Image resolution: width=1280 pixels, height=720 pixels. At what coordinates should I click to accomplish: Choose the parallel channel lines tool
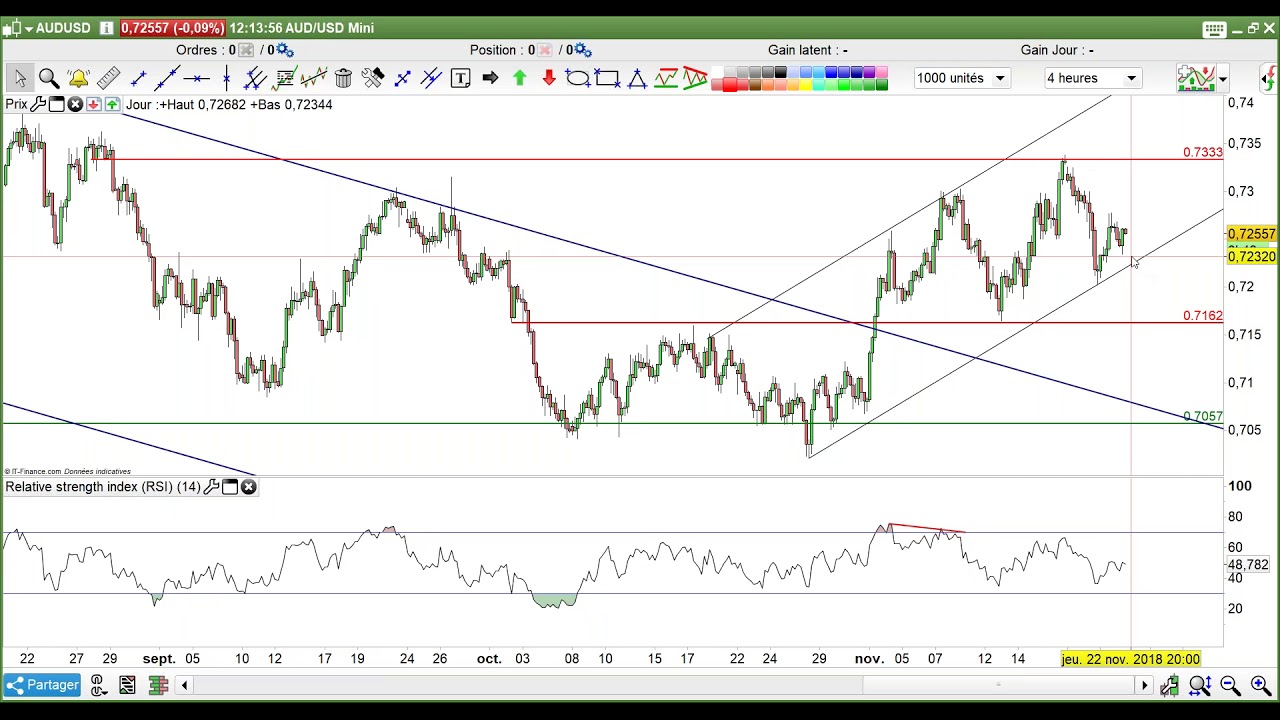[255, 78]
